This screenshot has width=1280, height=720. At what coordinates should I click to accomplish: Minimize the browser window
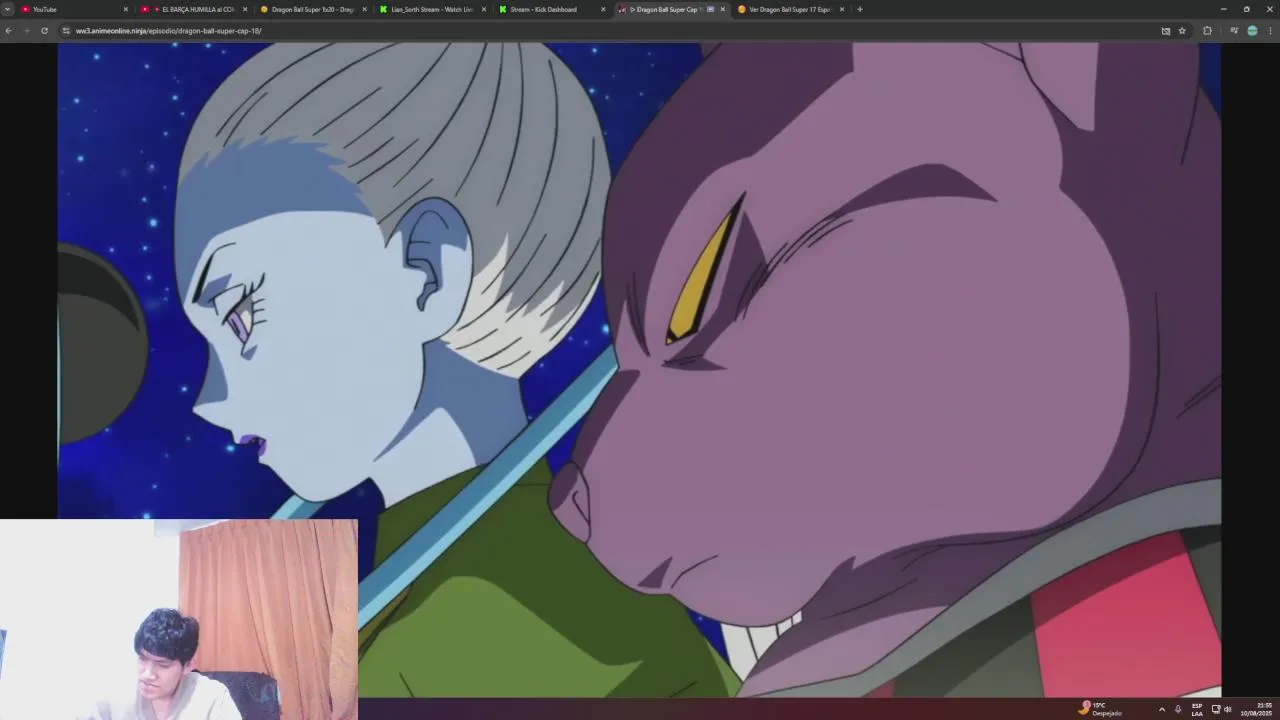[1223, 9]
